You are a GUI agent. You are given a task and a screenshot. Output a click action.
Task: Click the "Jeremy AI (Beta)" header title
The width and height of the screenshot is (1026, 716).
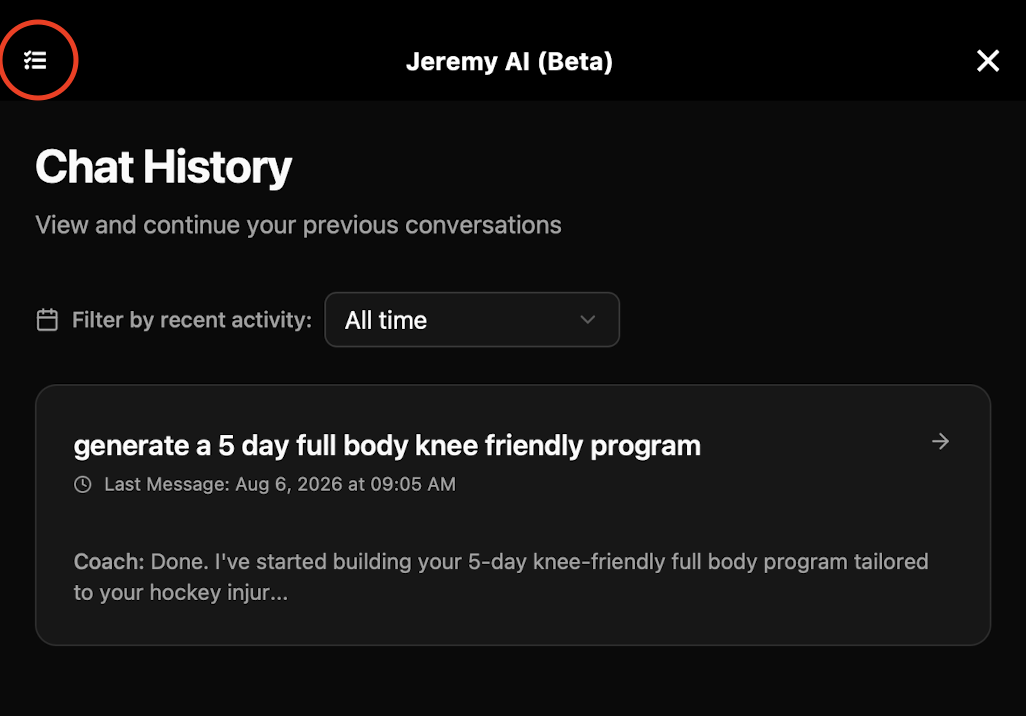(x=509, y=62)
